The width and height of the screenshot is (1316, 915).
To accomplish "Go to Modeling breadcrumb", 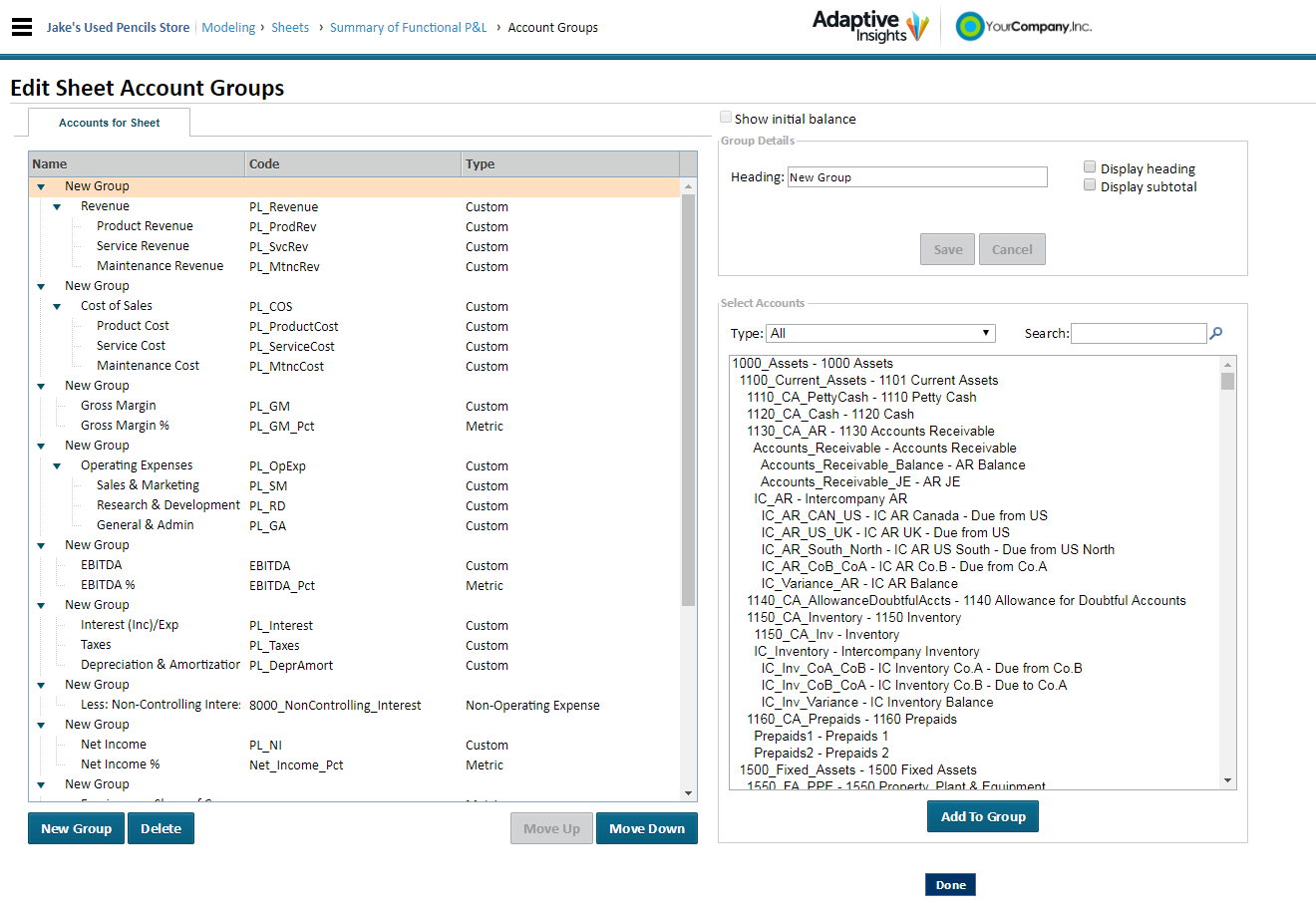I will click(x=228, y=28).
